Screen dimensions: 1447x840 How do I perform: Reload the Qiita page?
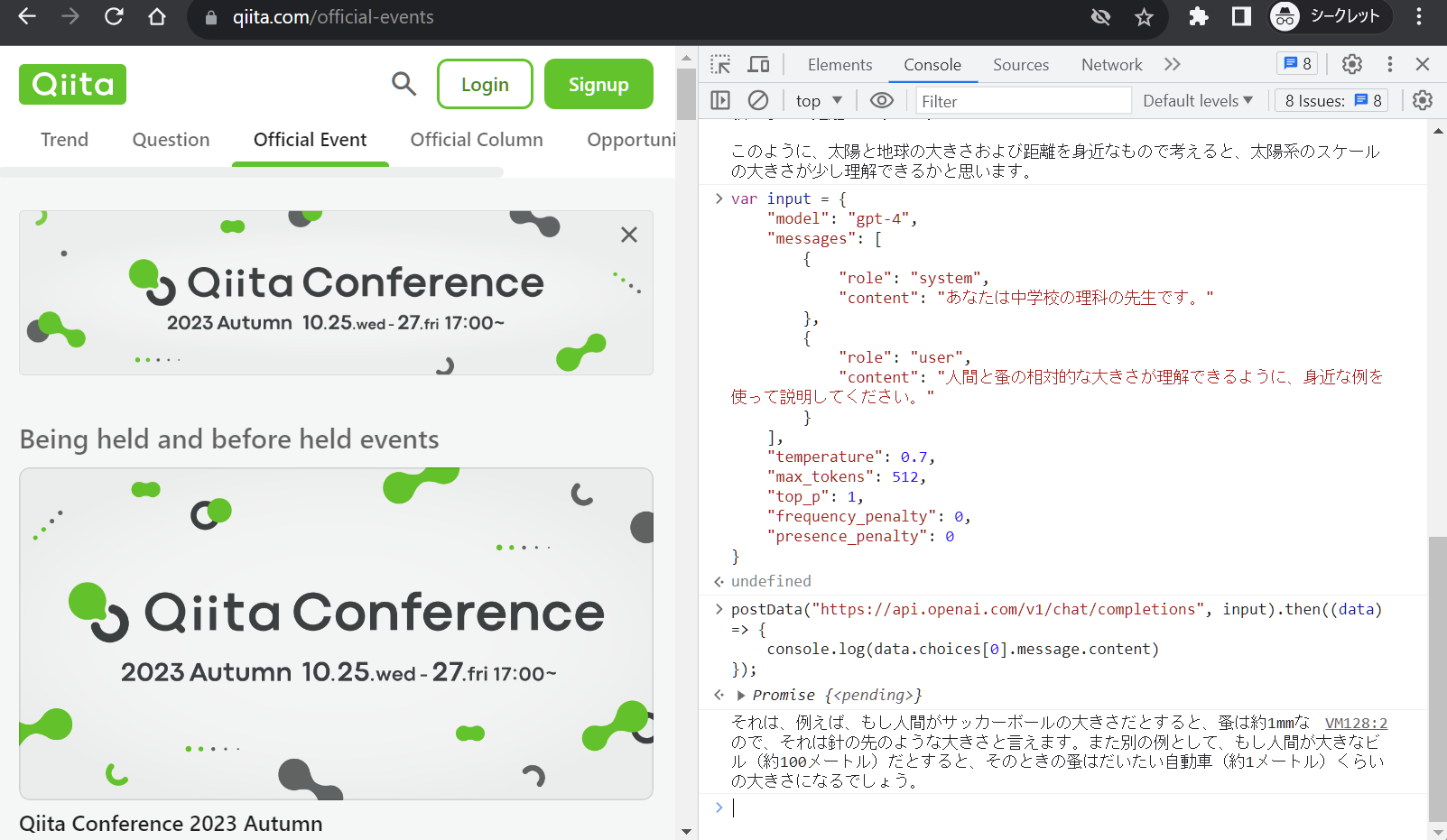coord(114,16)
